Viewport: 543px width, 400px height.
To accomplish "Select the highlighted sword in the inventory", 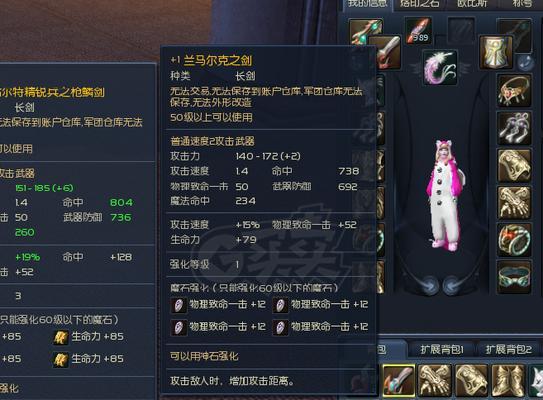I will pos(399,380).
